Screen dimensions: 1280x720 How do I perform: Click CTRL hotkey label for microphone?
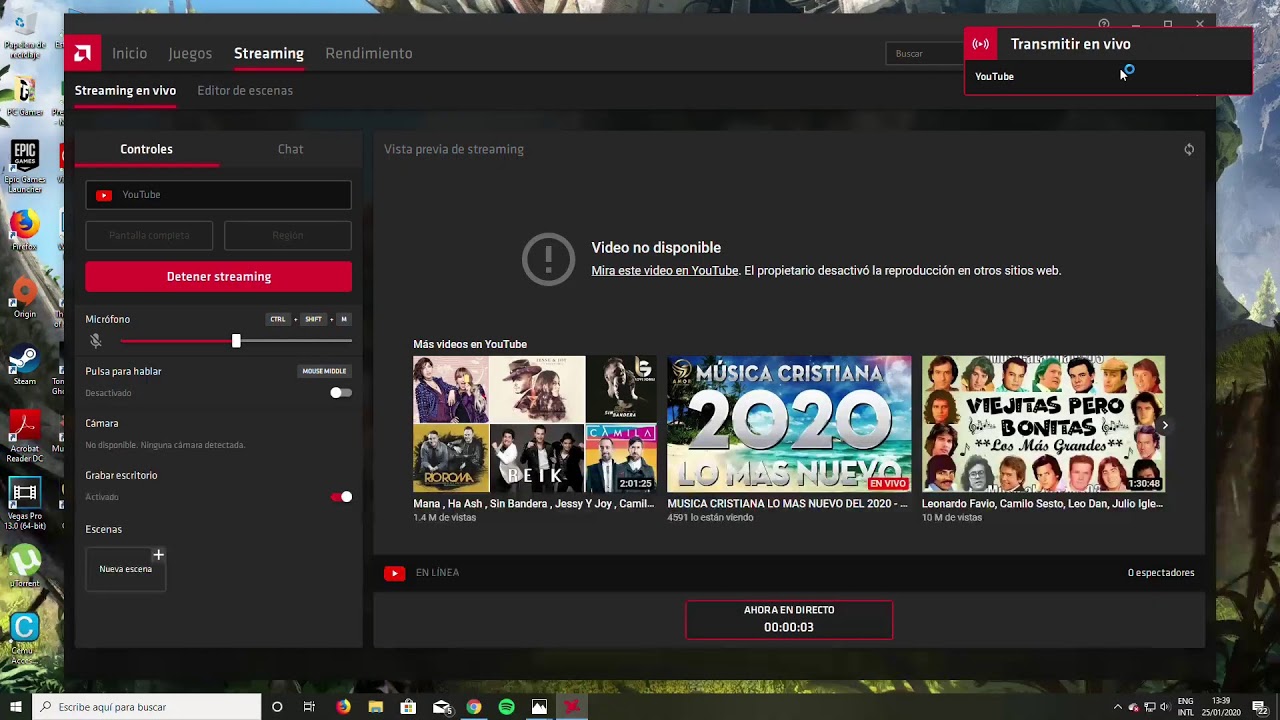[278, 319]
